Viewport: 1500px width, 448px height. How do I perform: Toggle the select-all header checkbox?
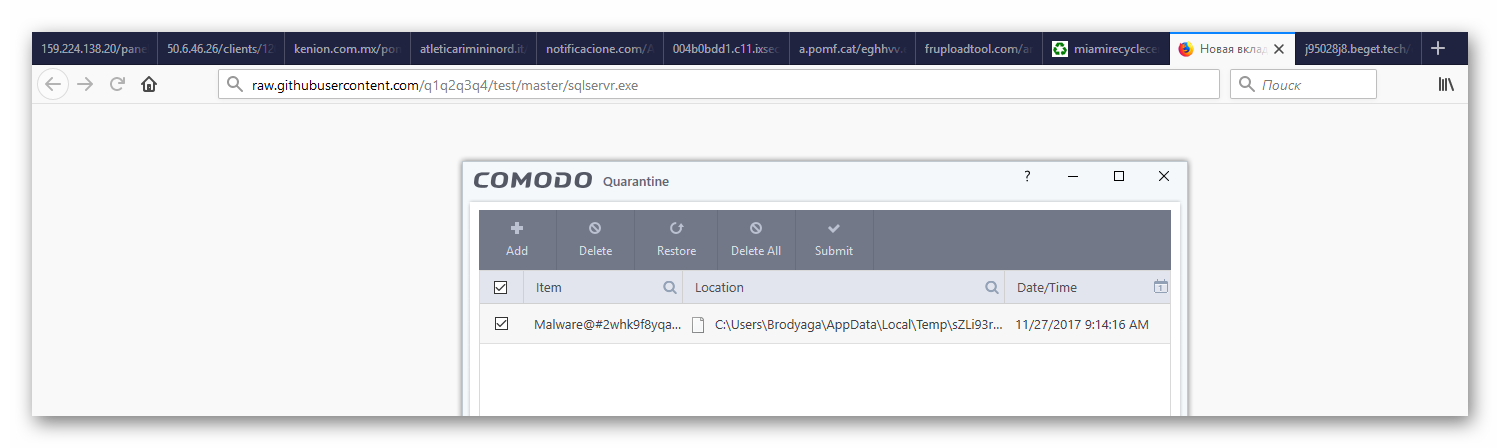point(501,287)
